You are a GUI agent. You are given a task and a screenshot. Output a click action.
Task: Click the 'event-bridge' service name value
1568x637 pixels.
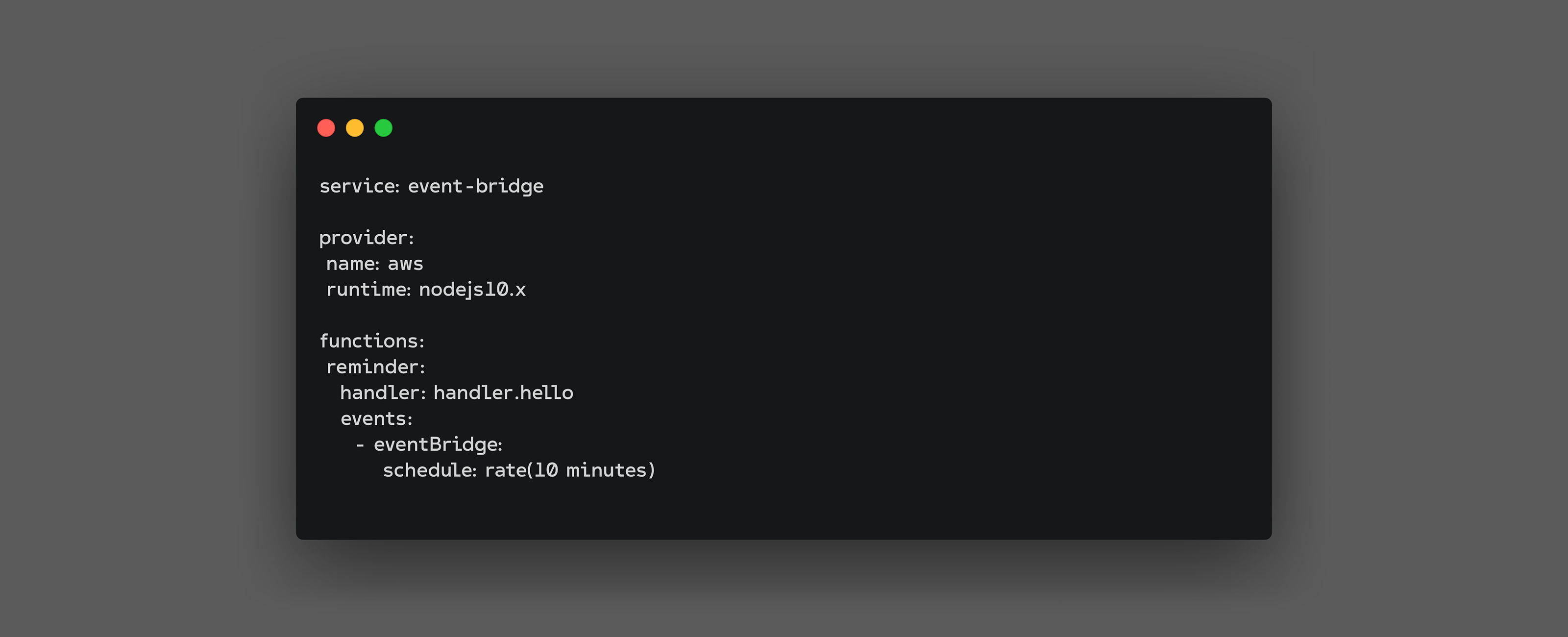(475, 186)
